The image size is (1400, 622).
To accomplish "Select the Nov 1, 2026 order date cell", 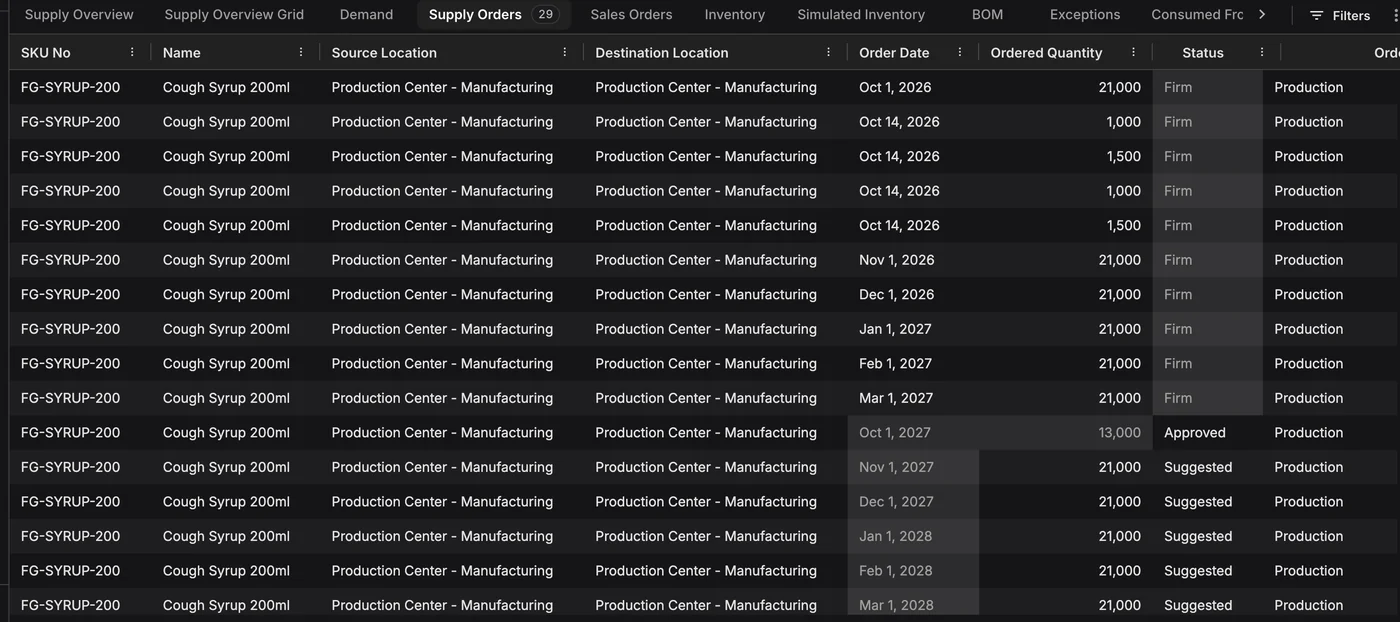I will pos(913,260).
